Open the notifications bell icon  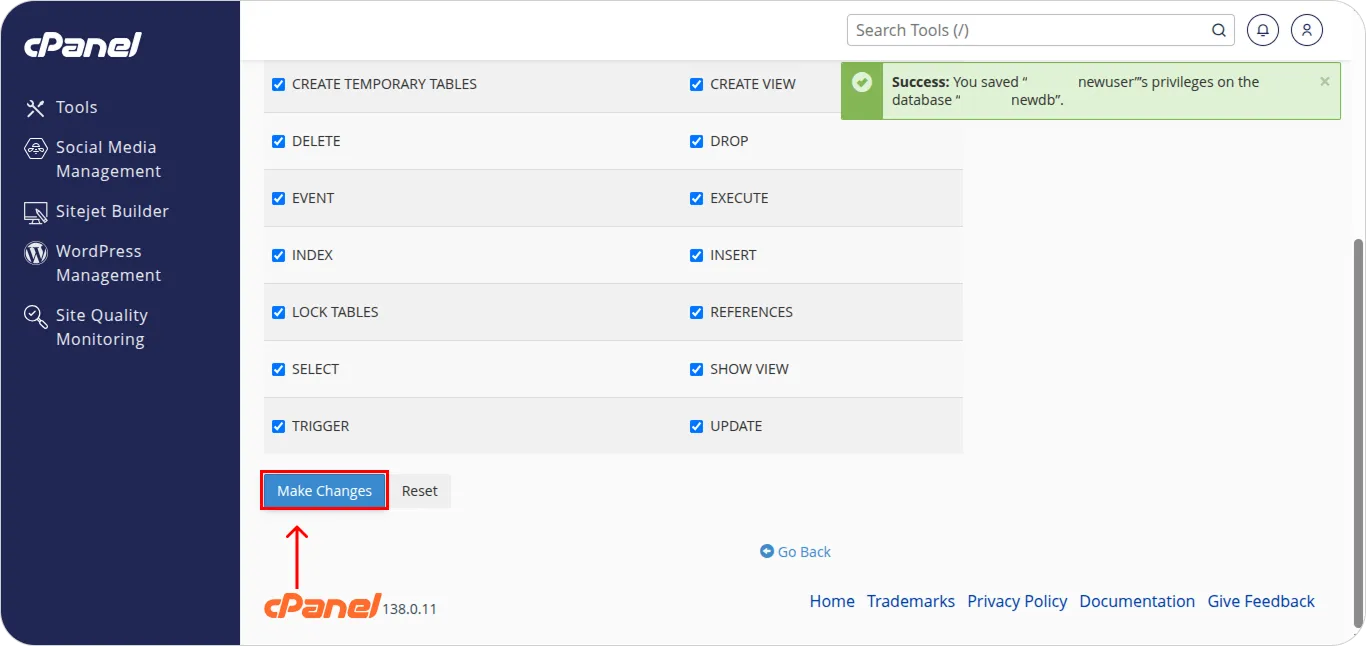coord(1263,30)
